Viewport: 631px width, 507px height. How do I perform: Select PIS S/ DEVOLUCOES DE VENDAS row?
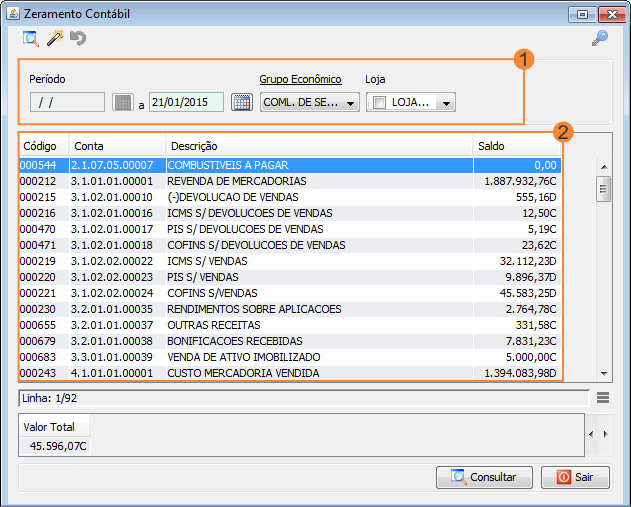point(290,229)
